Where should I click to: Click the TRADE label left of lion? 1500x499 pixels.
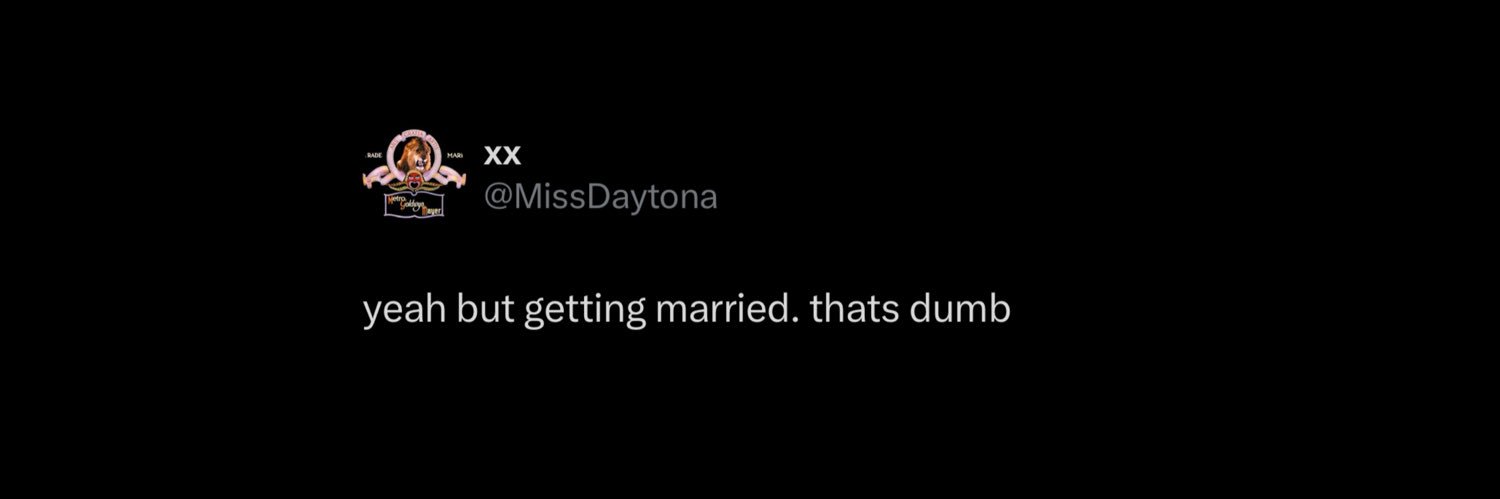pos(375,156)
